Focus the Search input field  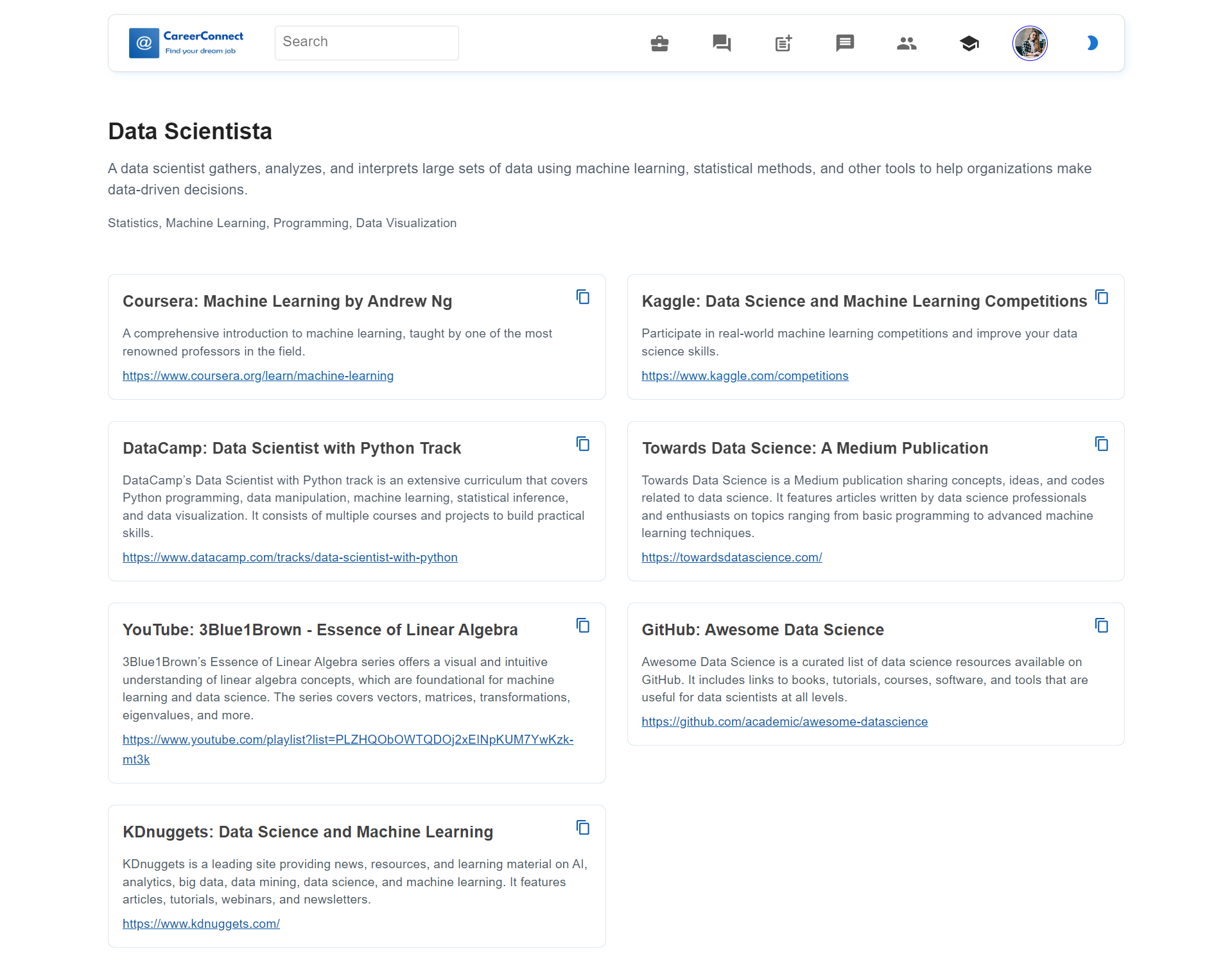367,43
